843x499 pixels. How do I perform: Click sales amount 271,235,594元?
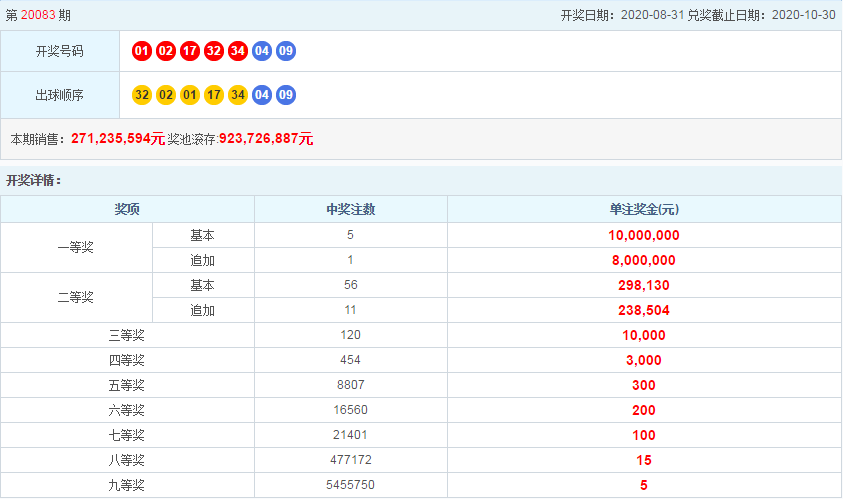[118, 139]
